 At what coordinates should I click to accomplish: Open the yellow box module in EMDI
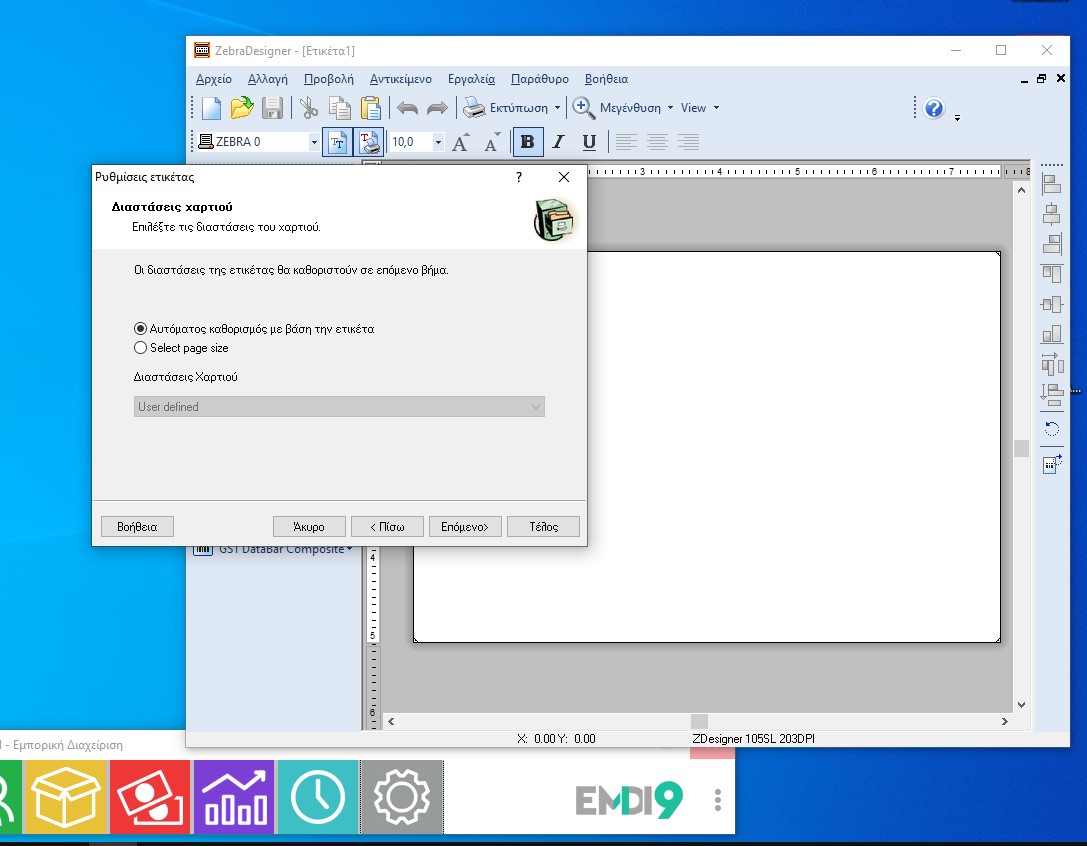66,797
